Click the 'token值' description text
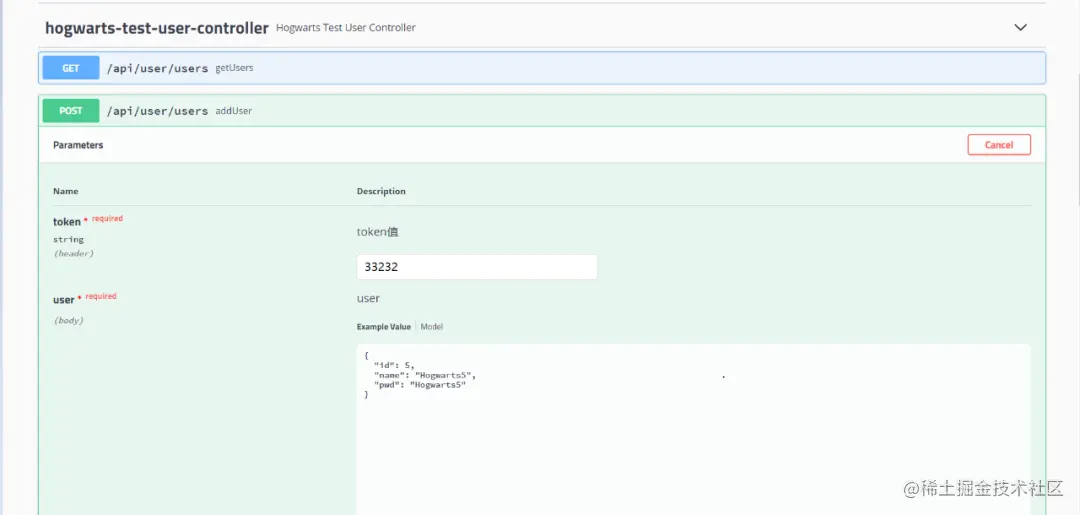The image size is (1080, 515). pos(377,232)
